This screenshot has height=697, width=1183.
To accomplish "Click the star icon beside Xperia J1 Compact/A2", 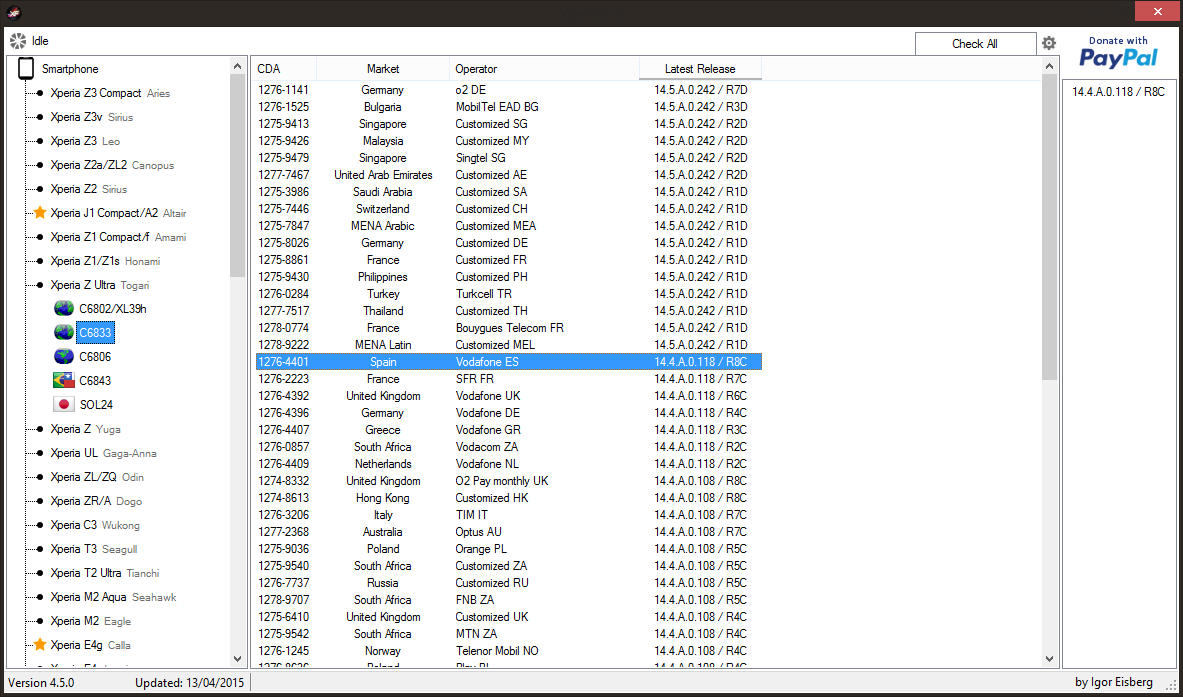I will (40, 213).
